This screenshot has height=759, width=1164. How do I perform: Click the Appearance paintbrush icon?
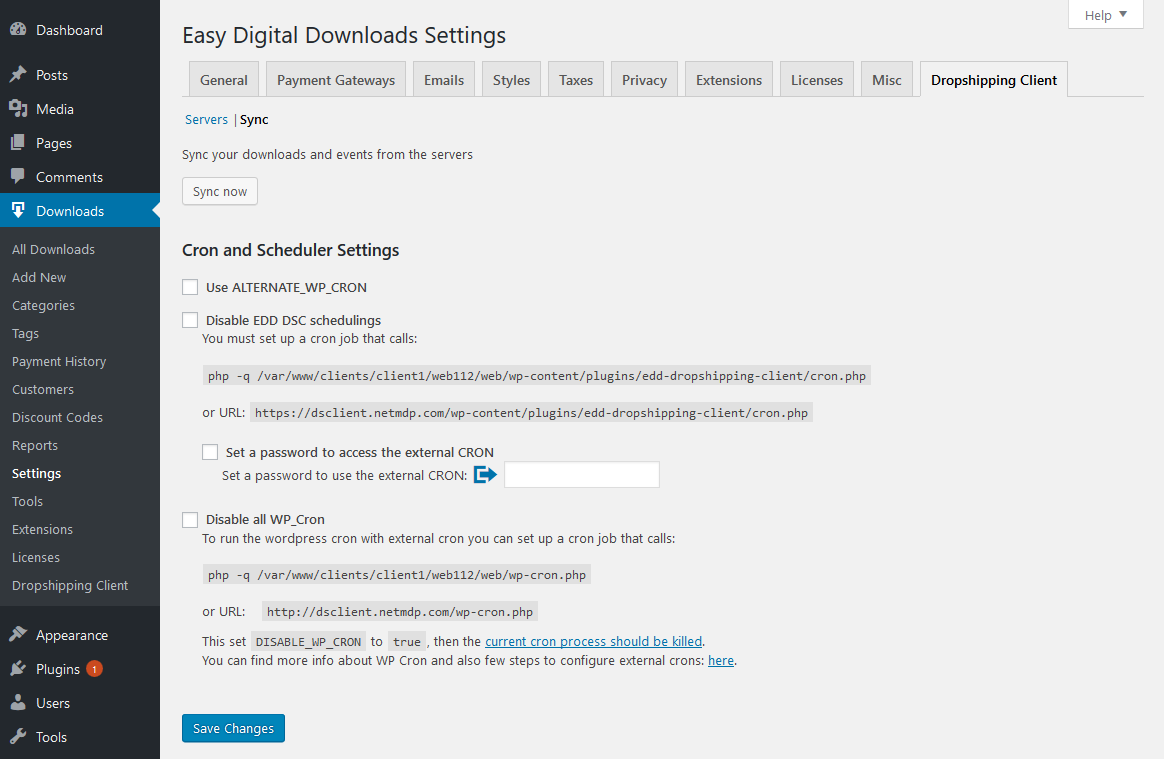(18, 634)
